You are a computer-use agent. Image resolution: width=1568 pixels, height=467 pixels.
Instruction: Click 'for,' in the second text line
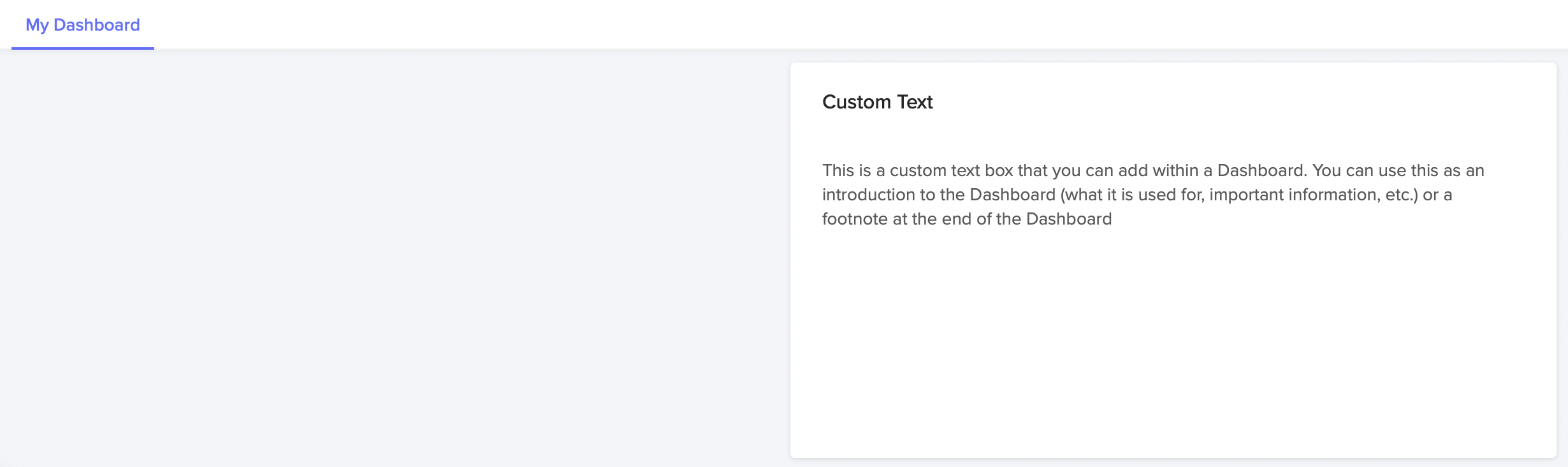[1193, 195]
